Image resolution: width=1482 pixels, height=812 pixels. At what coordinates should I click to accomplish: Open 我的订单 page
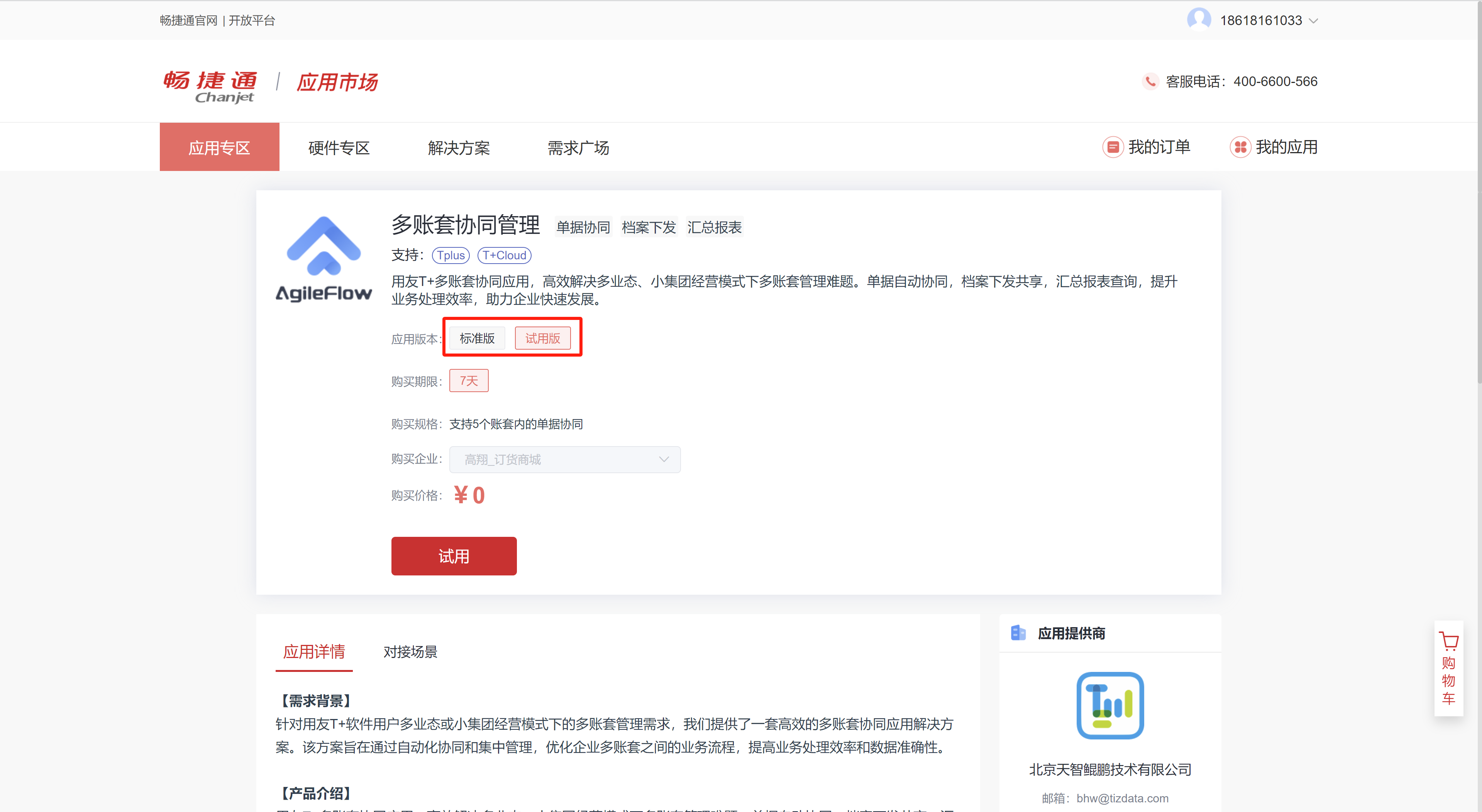pyautogui.click(x=1159, y=147)
